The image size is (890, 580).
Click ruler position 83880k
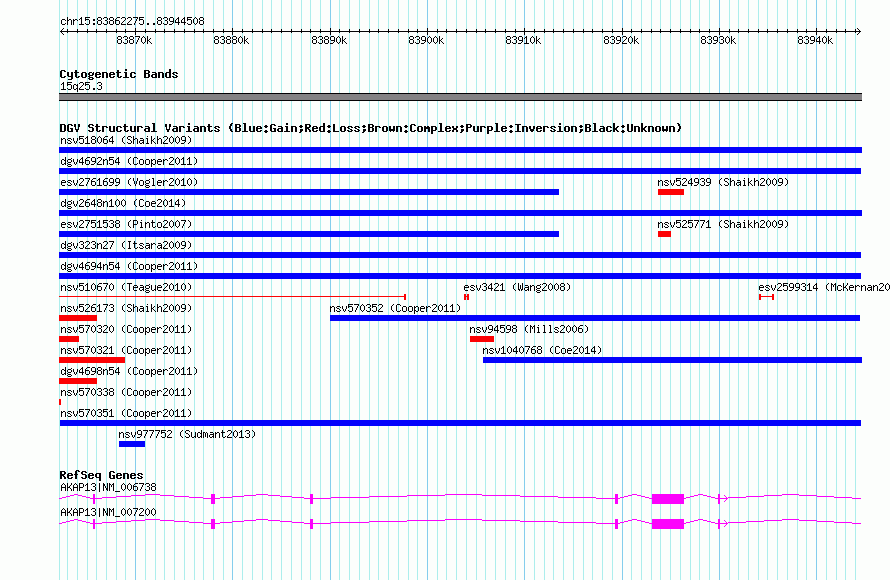[231, 40]
